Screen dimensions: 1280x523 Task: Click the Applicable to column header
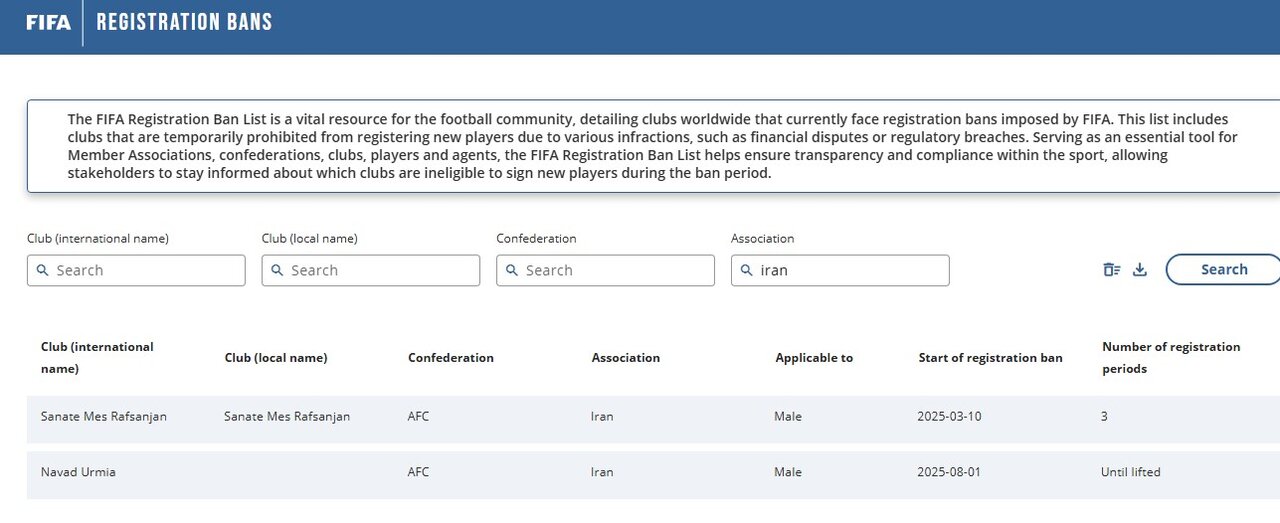click(x=814, y=358)
